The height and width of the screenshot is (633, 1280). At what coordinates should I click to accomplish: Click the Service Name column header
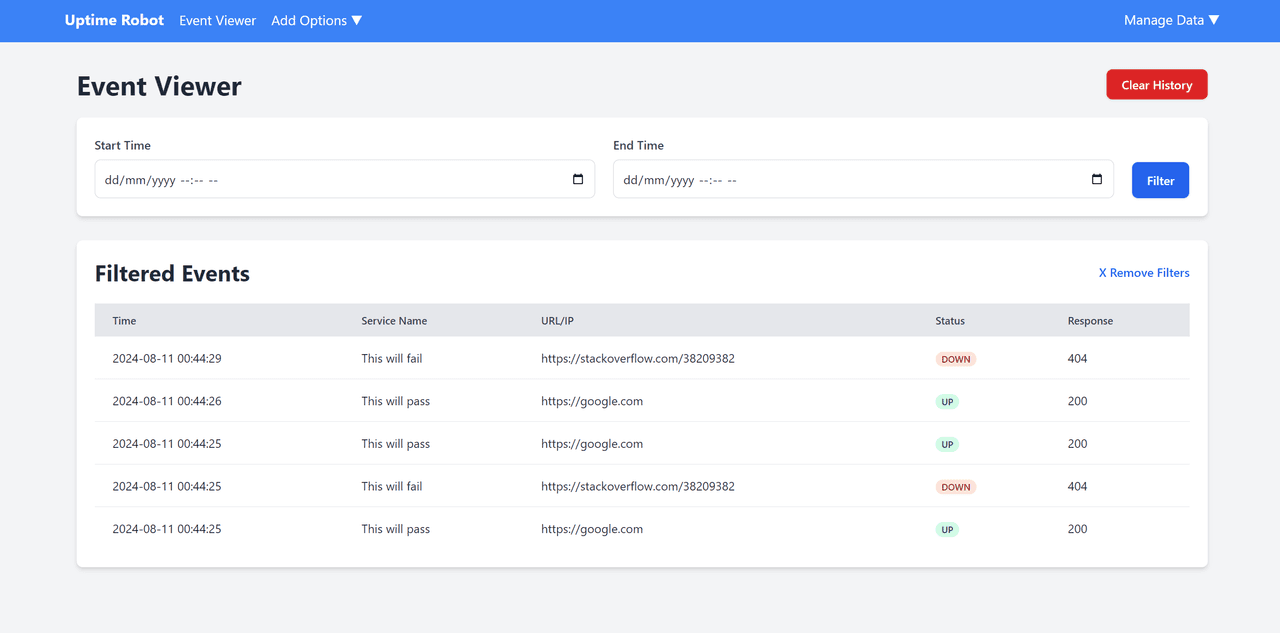(394, 321)
